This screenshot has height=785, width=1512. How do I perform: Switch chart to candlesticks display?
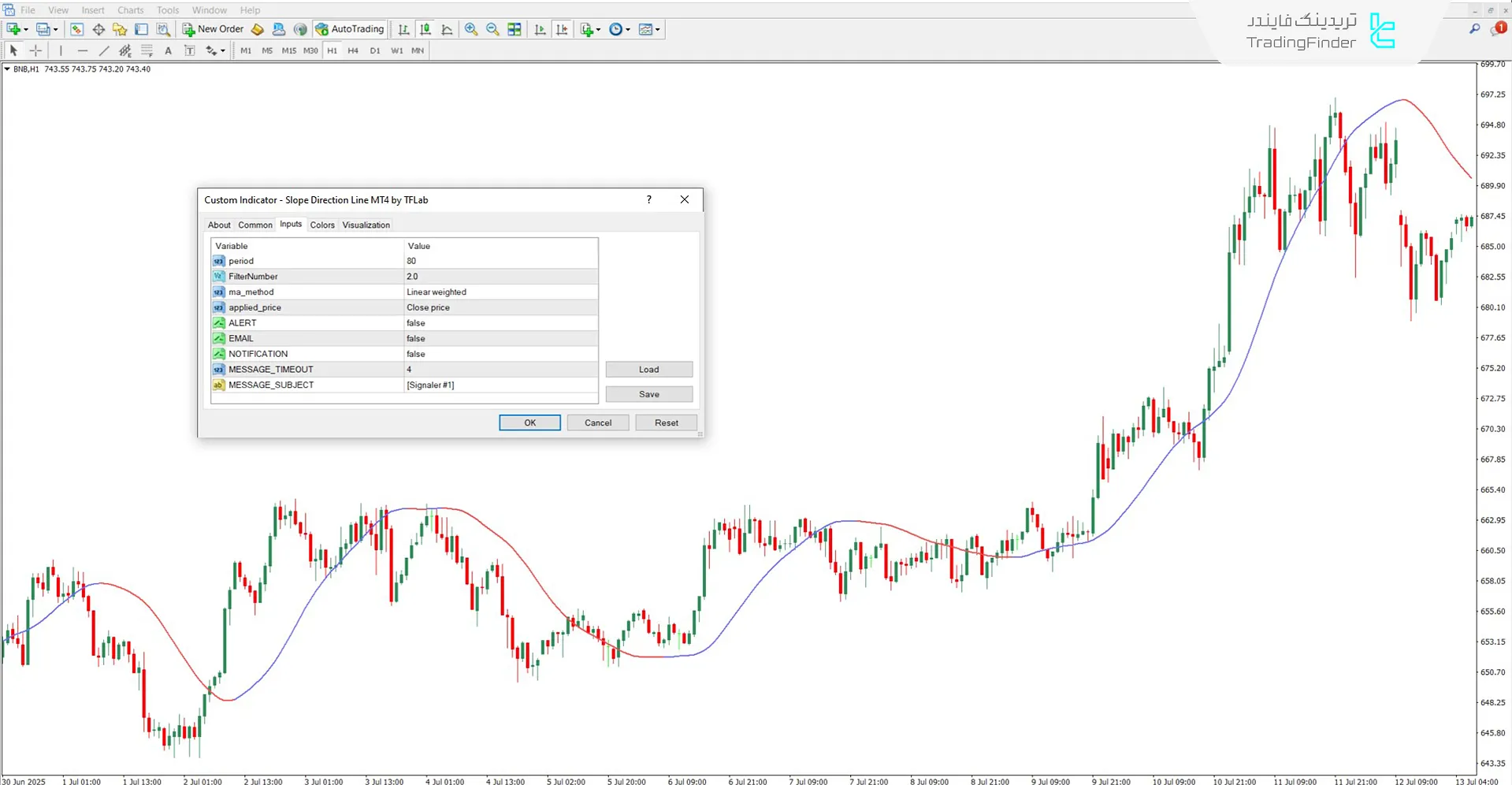coord(425,29)
